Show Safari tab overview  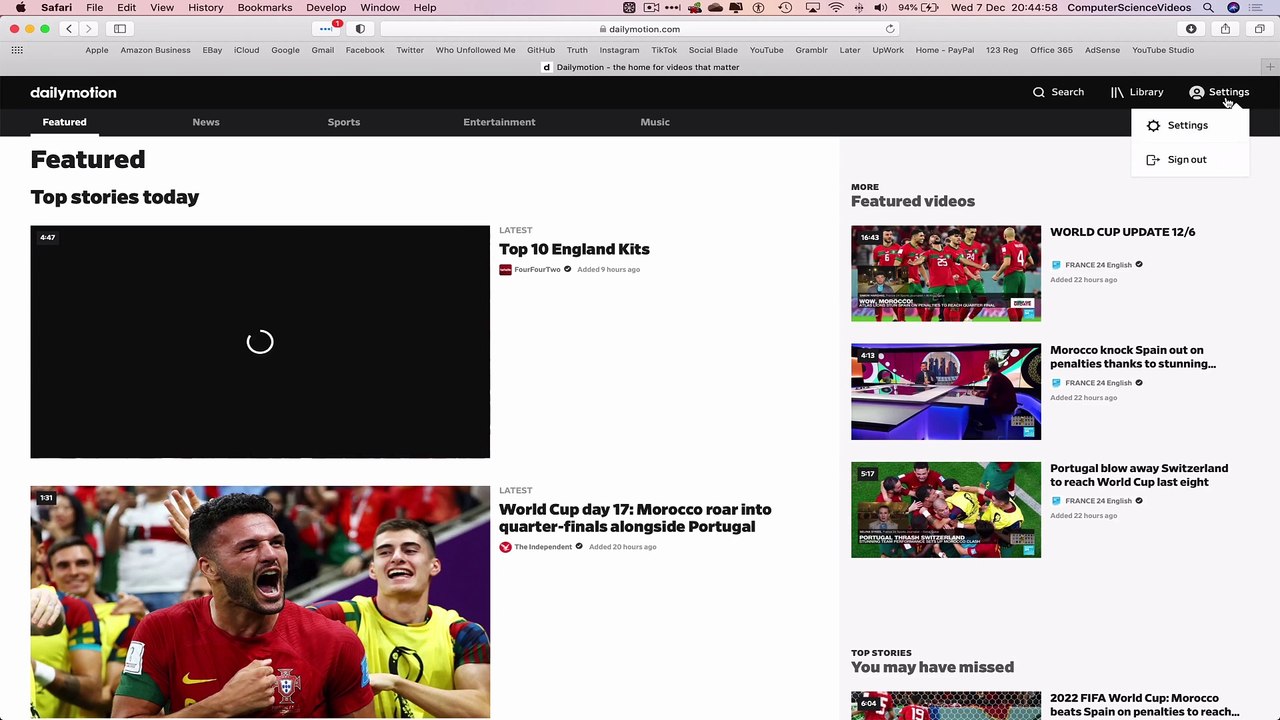[1259, 29]
